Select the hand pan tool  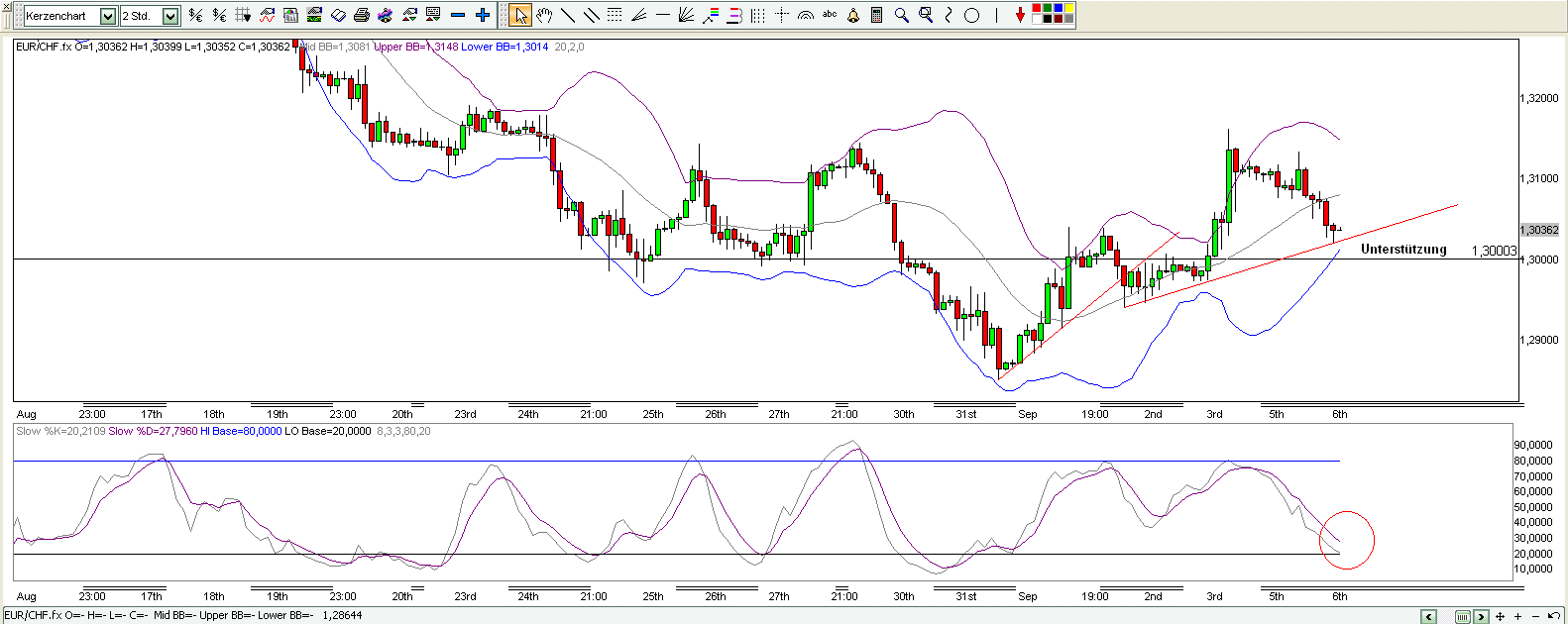(x=544, y=15)
